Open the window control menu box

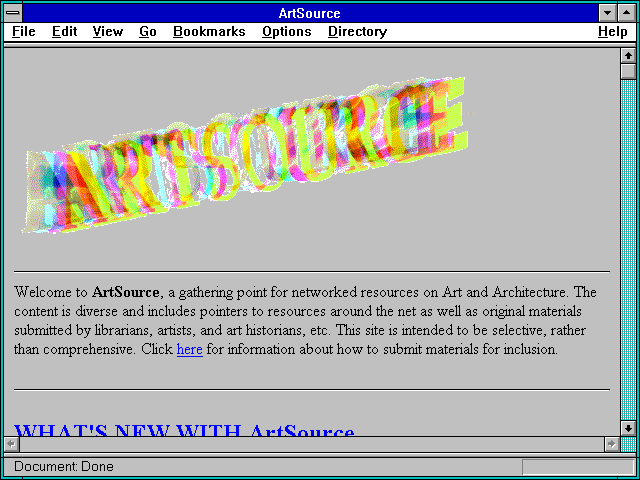[x=13, y=13]
